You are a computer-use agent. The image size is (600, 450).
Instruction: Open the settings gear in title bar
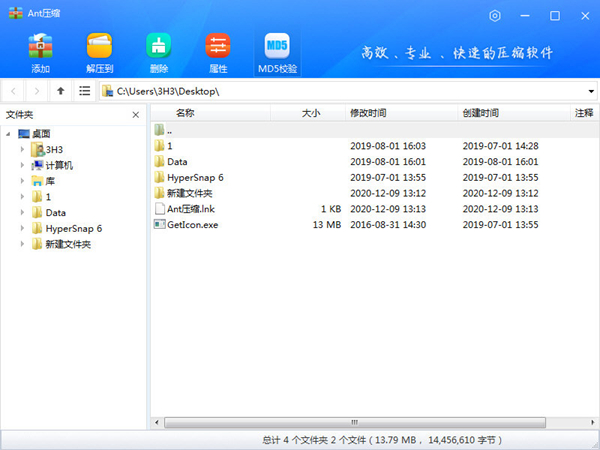coord(496,16)
